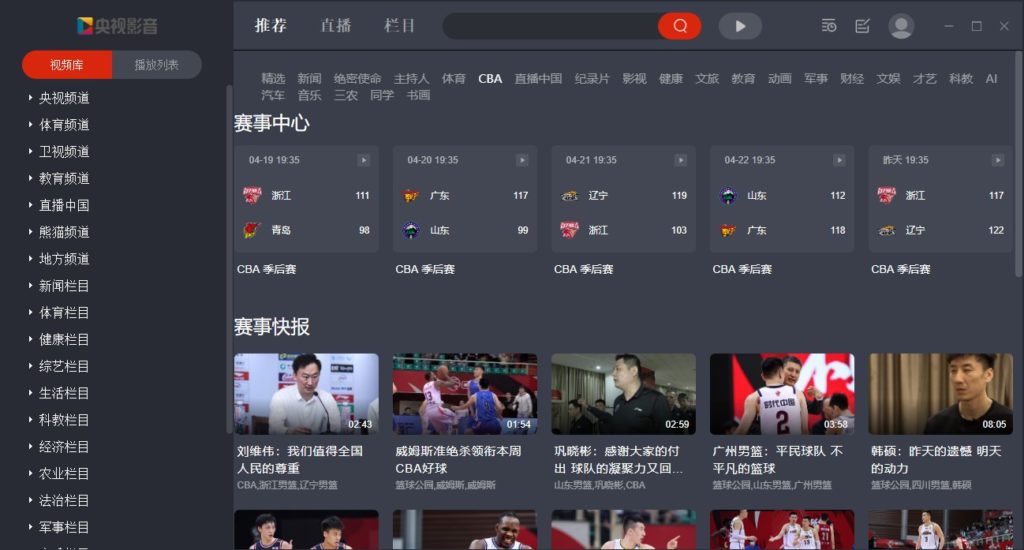Open the user avatar profile icon
Viewport: 1024px width, 550px height.
coord(901,26)
